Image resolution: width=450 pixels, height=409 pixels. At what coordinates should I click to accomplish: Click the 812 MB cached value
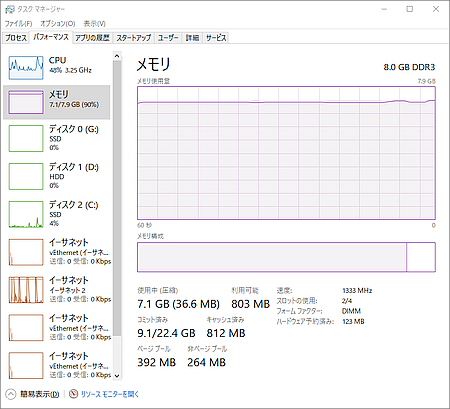(x=226, y=333)
